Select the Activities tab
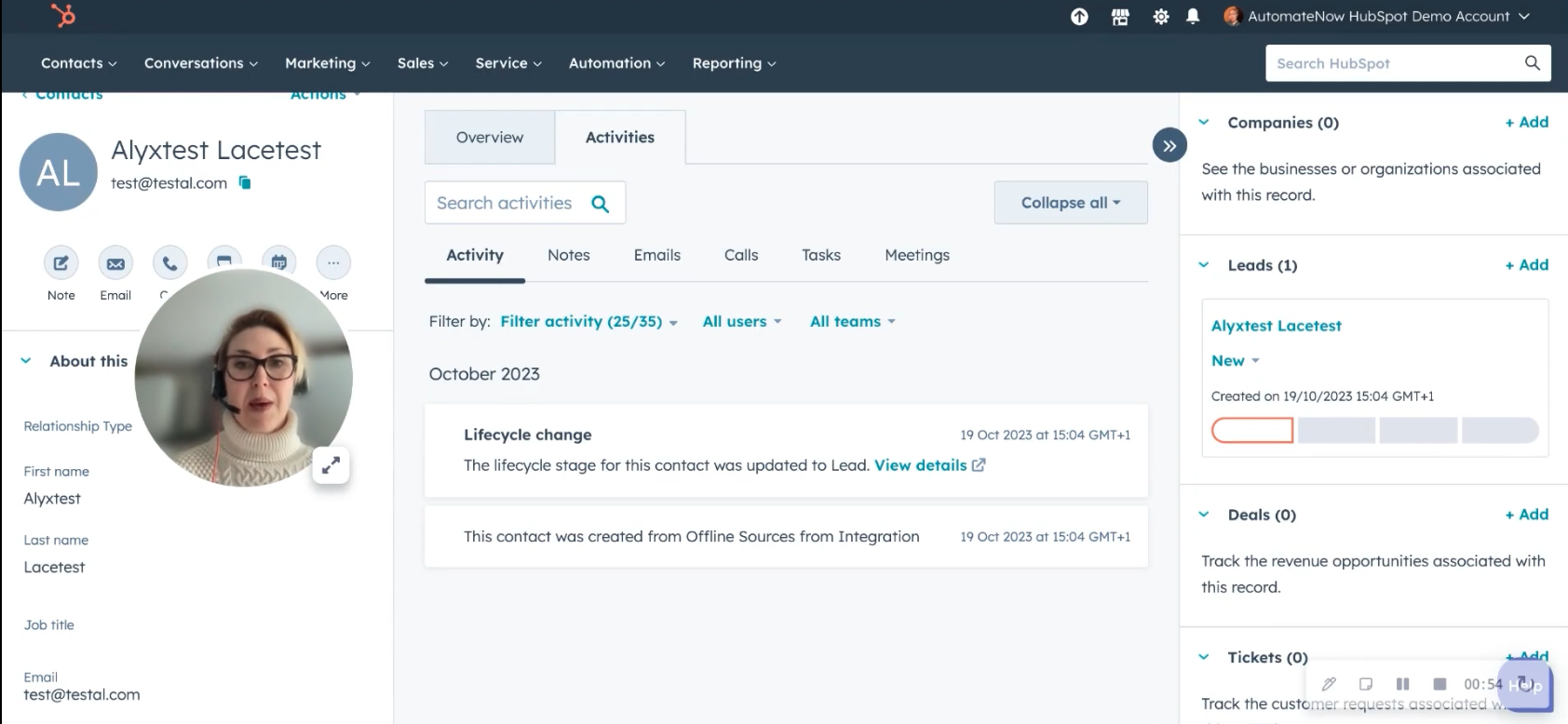This screenshot has width=1568, height=724. tap(620, 137)
